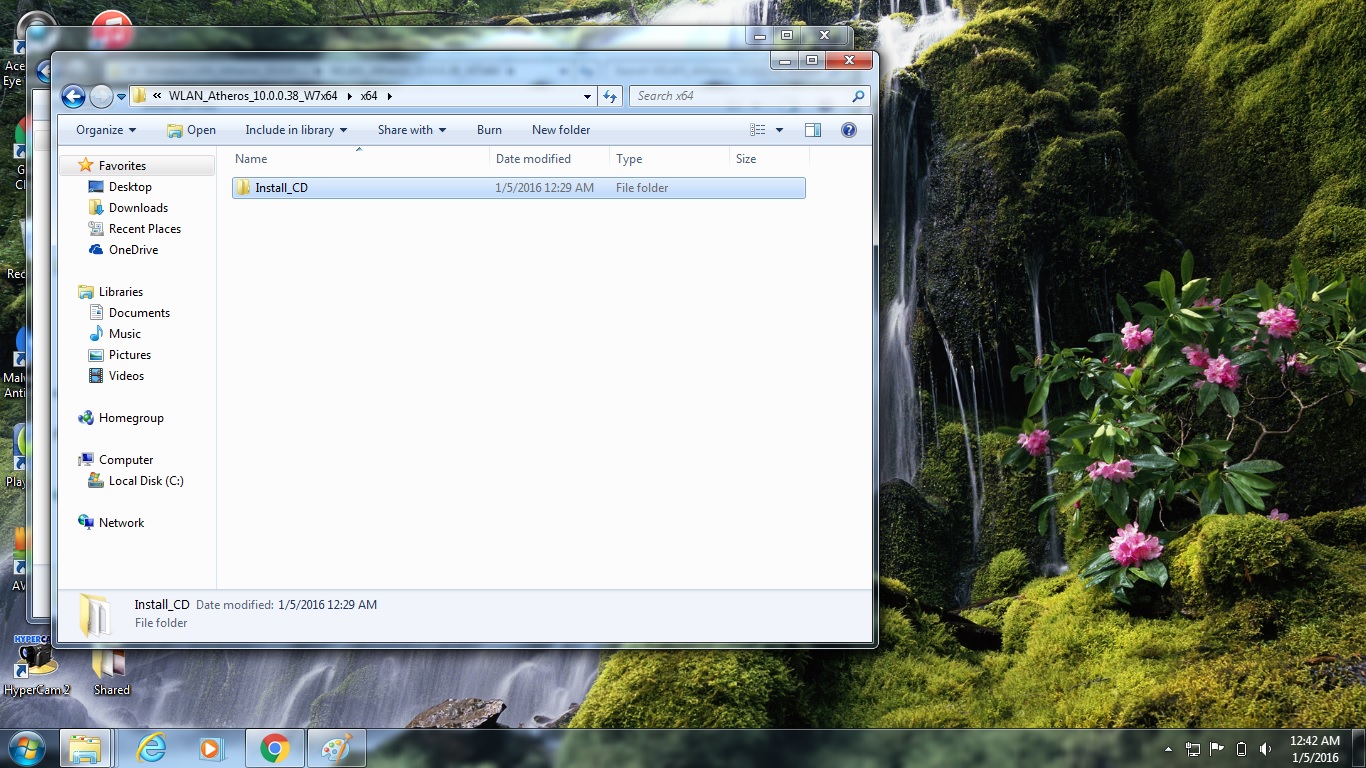Change your view using the view icon
Image resolution: width=1366 pixels, height=768 pixels.
click(758, 130)
